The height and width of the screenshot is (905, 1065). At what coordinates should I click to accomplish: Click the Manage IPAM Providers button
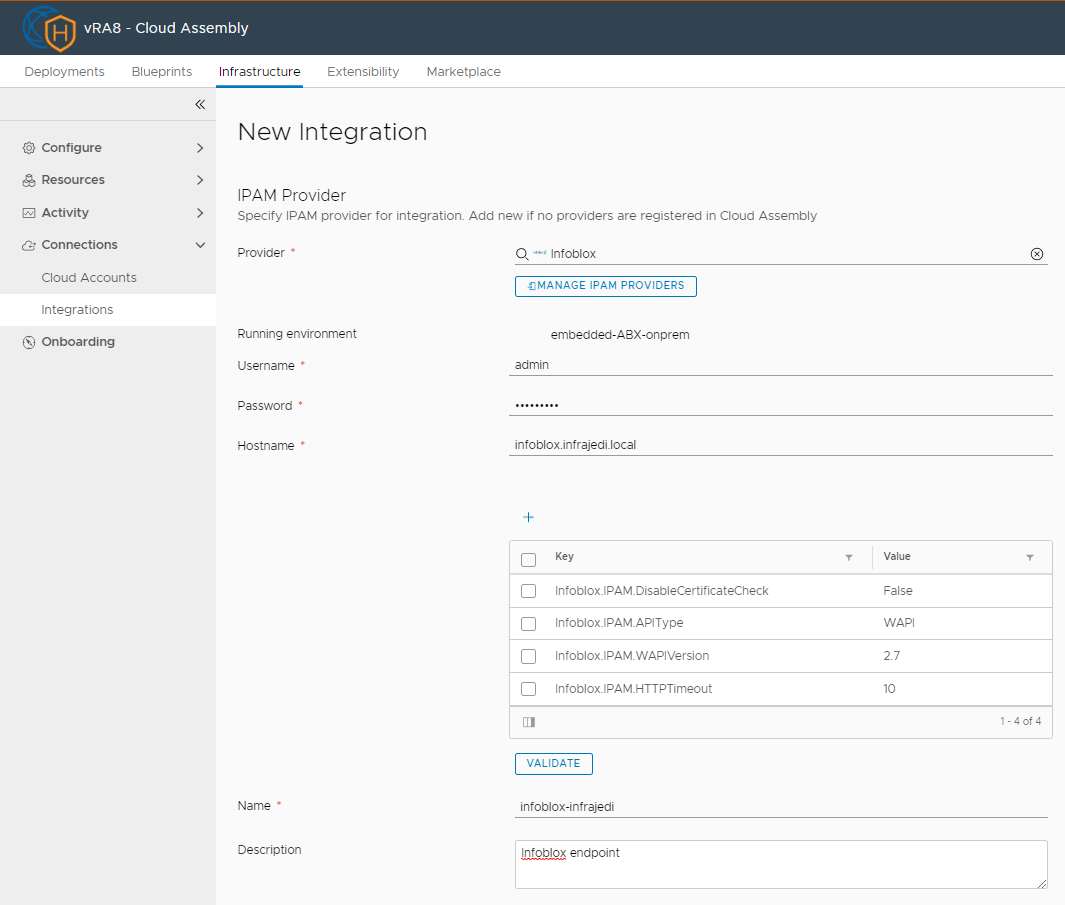(x=605, y=286)
